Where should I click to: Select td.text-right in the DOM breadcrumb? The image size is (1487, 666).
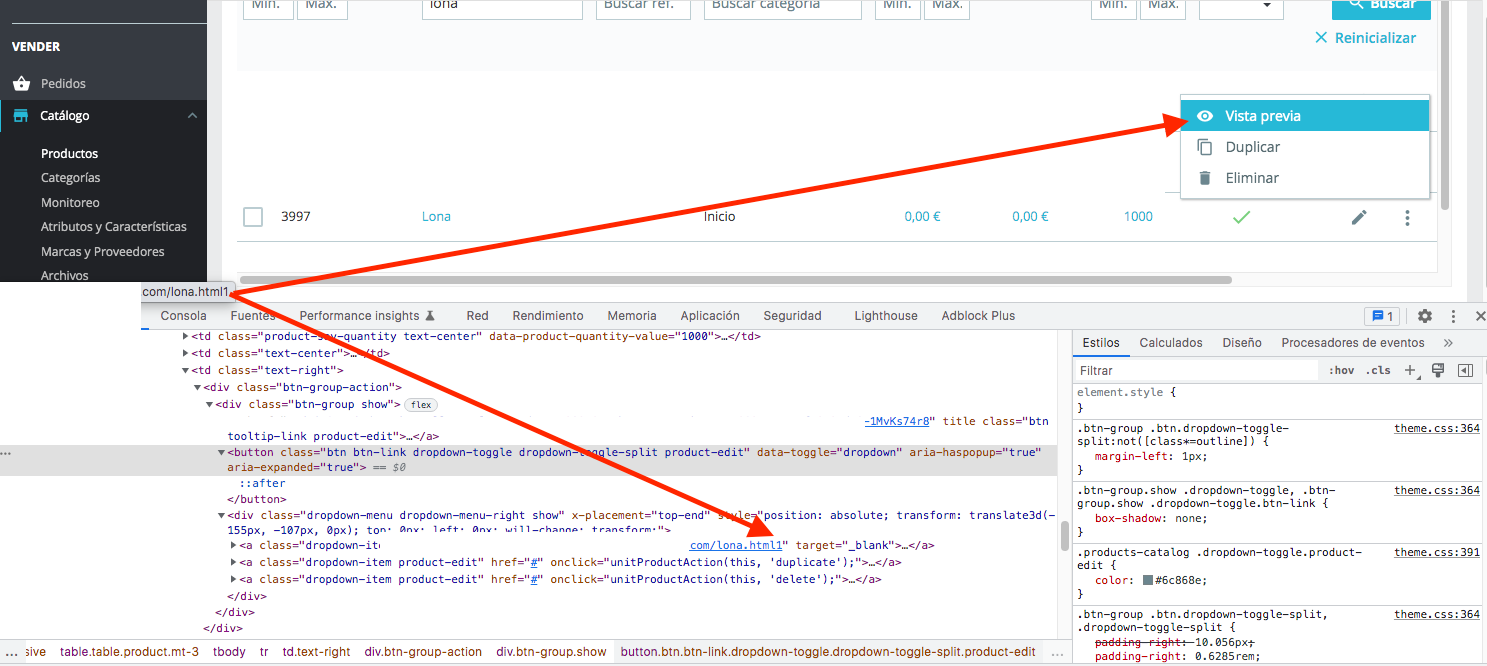tap(317, 652)
